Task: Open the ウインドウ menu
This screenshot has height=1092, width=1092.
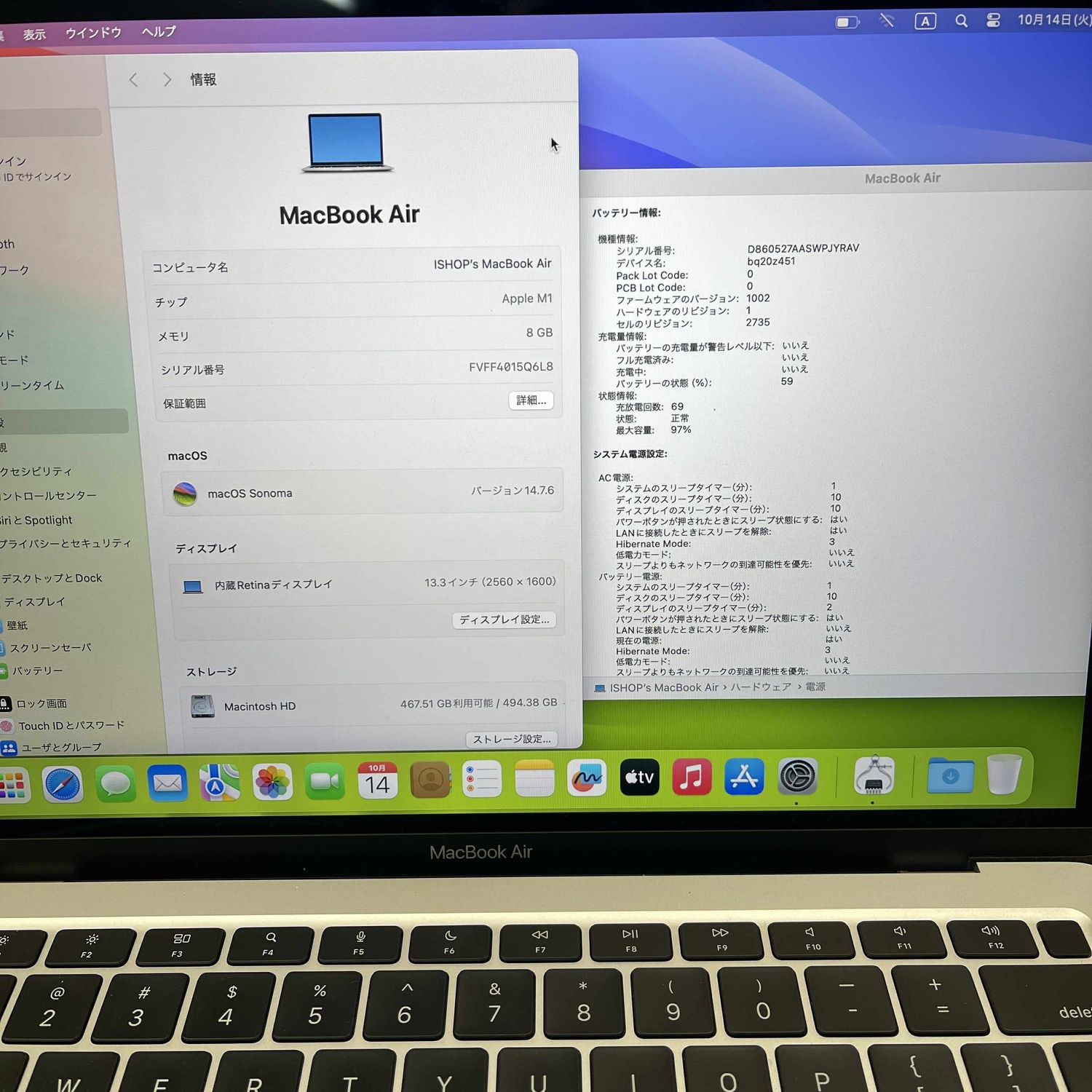Action: pos(93,33)
